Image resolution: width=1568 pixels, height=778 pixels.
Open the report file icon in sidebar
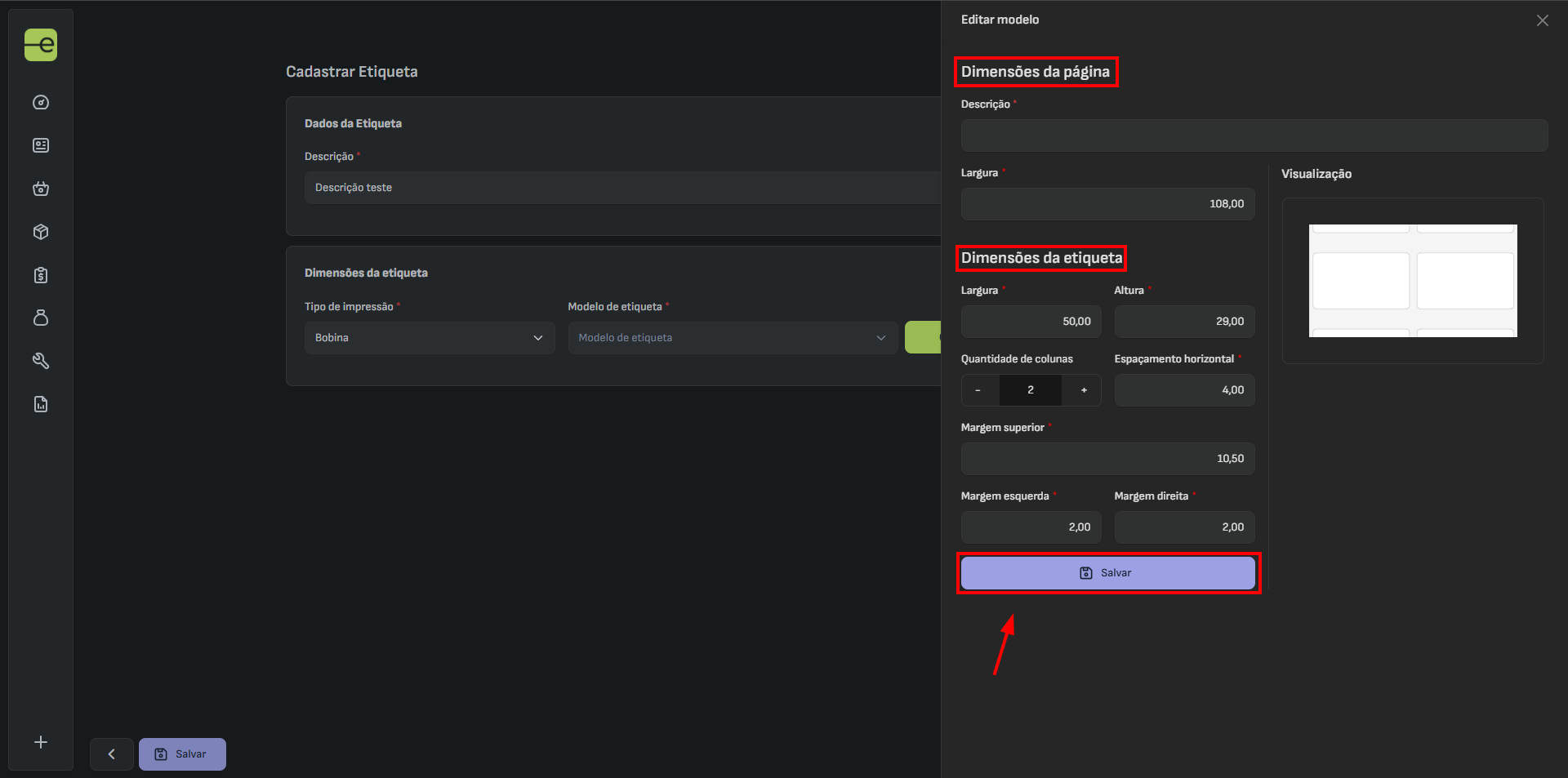click(41, 404)
